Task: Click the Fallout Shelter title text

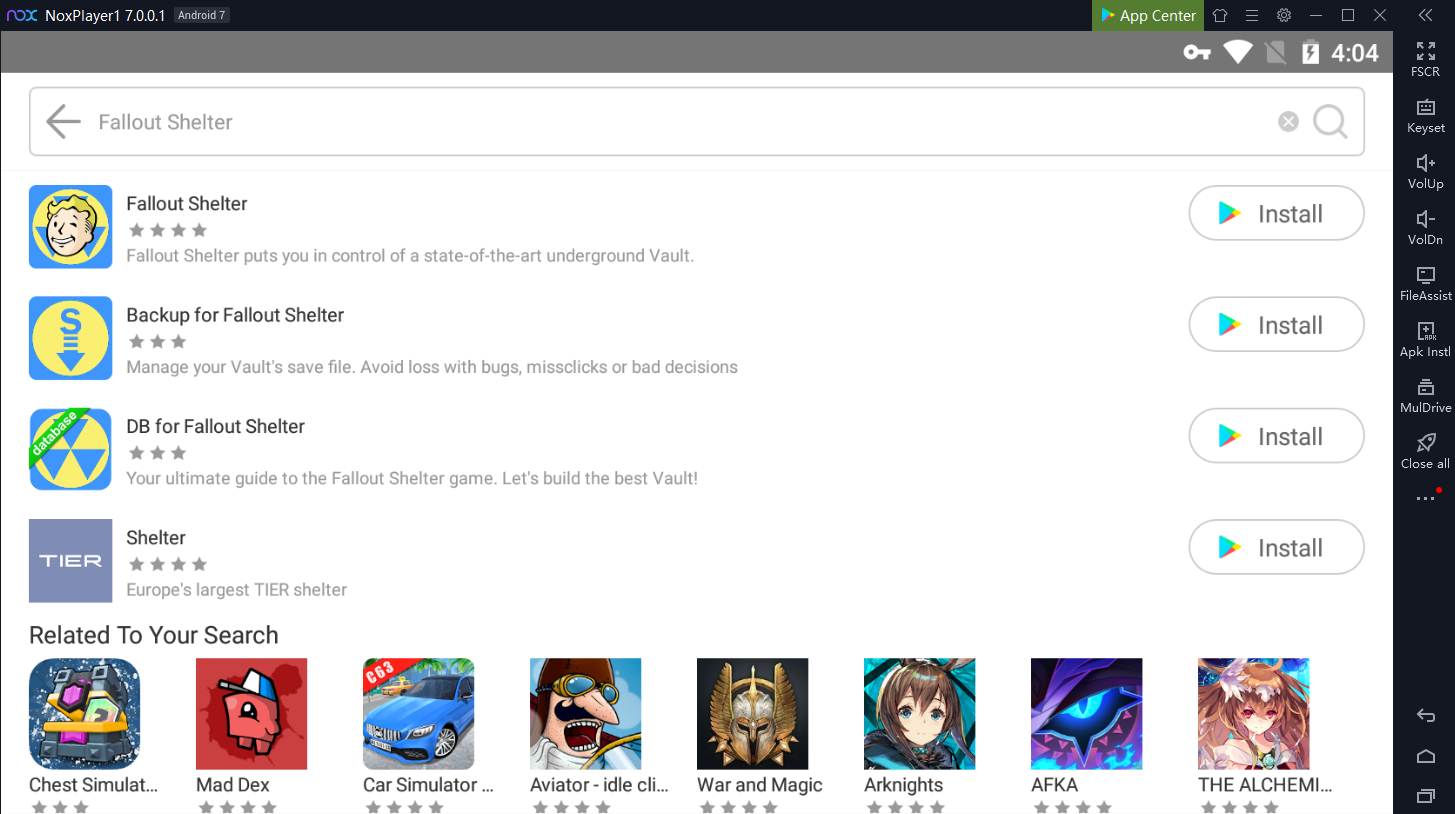Action: 187,204
